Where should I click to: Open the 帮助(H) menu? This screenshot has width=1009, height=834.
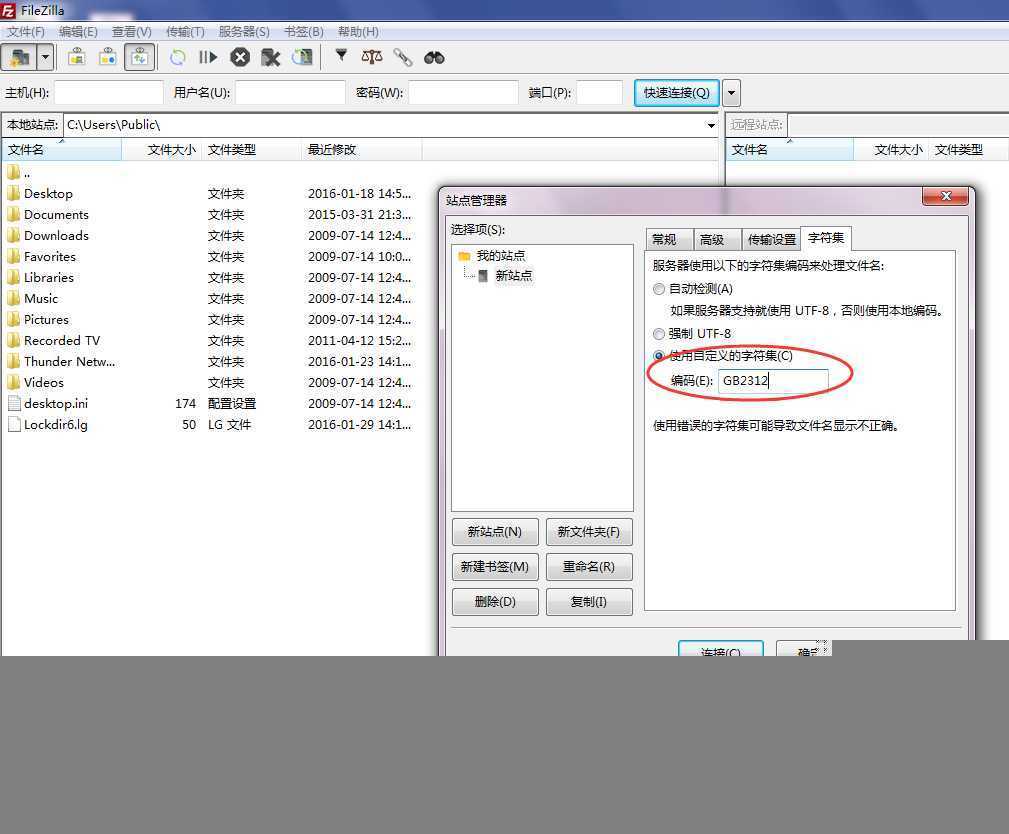click(x=358, y=32)
